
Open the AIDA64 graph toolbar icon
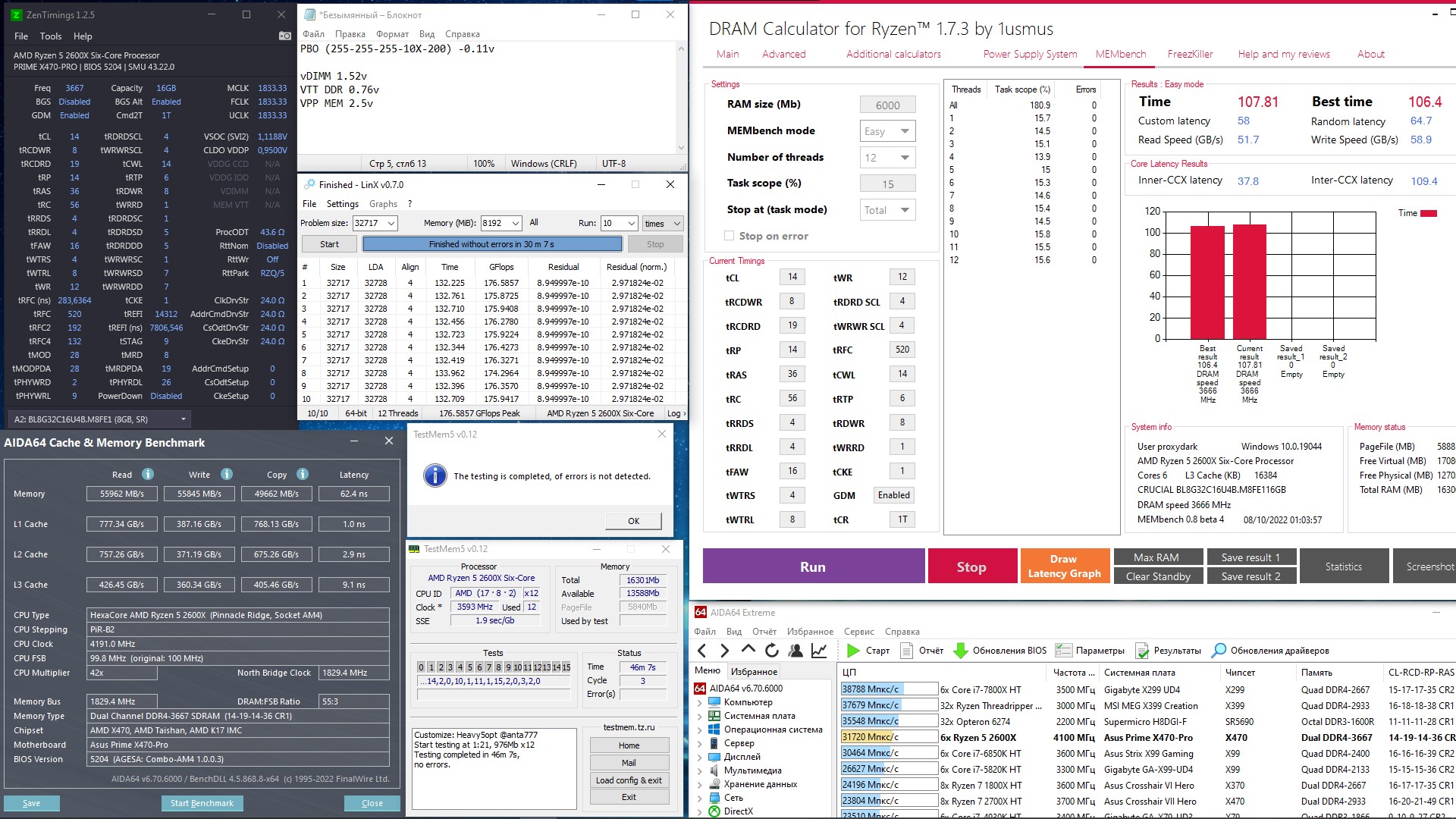pos(819,651)
